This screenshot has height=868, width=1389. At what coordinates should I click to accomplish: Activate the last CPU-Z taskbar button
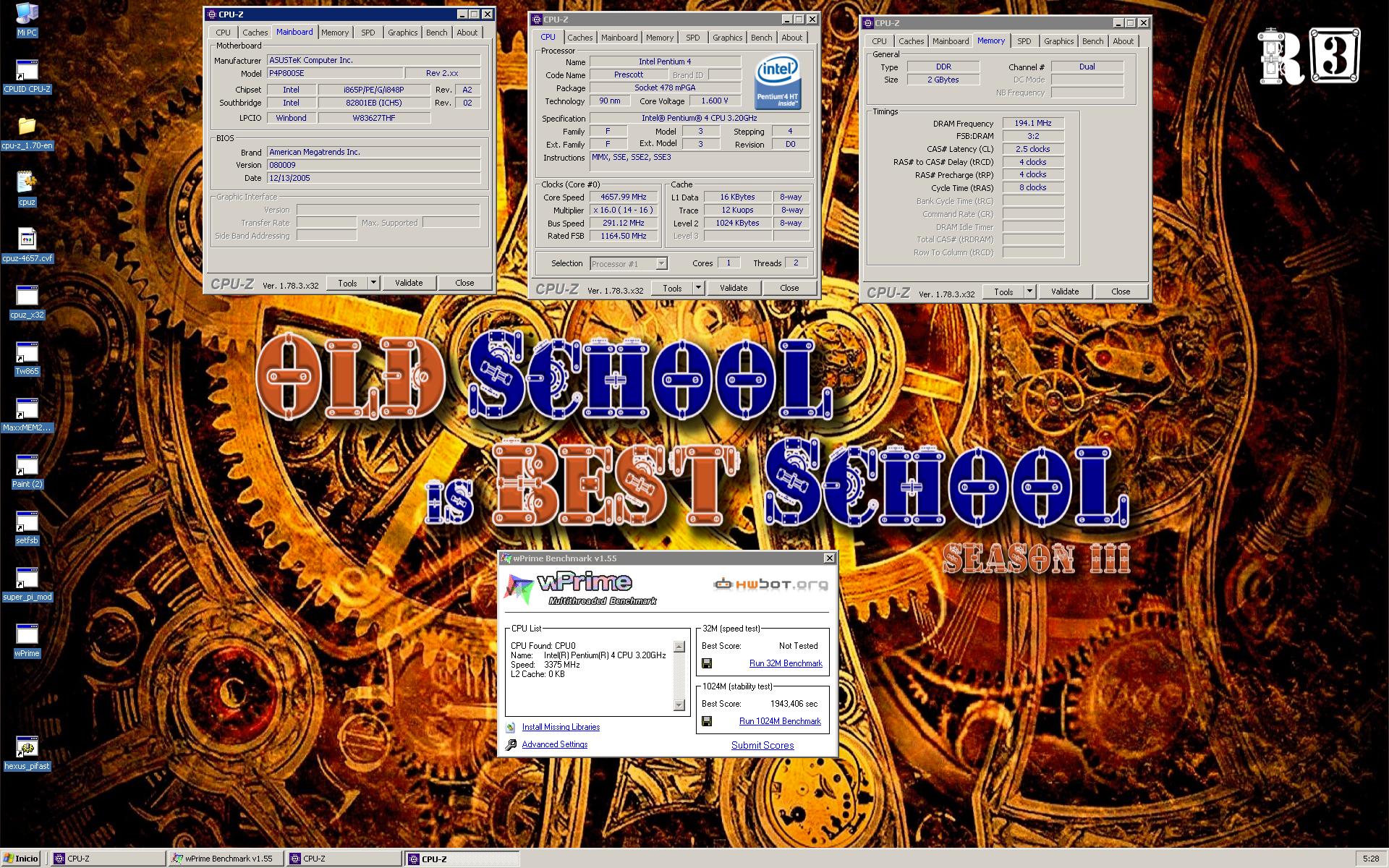[x=462, y=859]
